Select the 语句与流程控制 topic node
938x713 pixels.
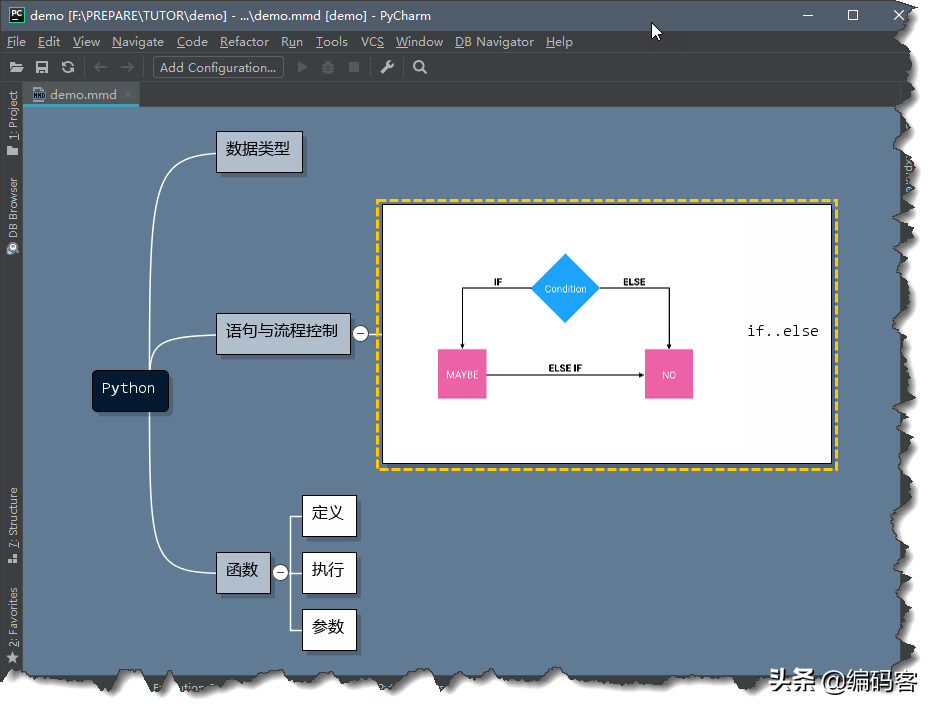coord(283,334)
